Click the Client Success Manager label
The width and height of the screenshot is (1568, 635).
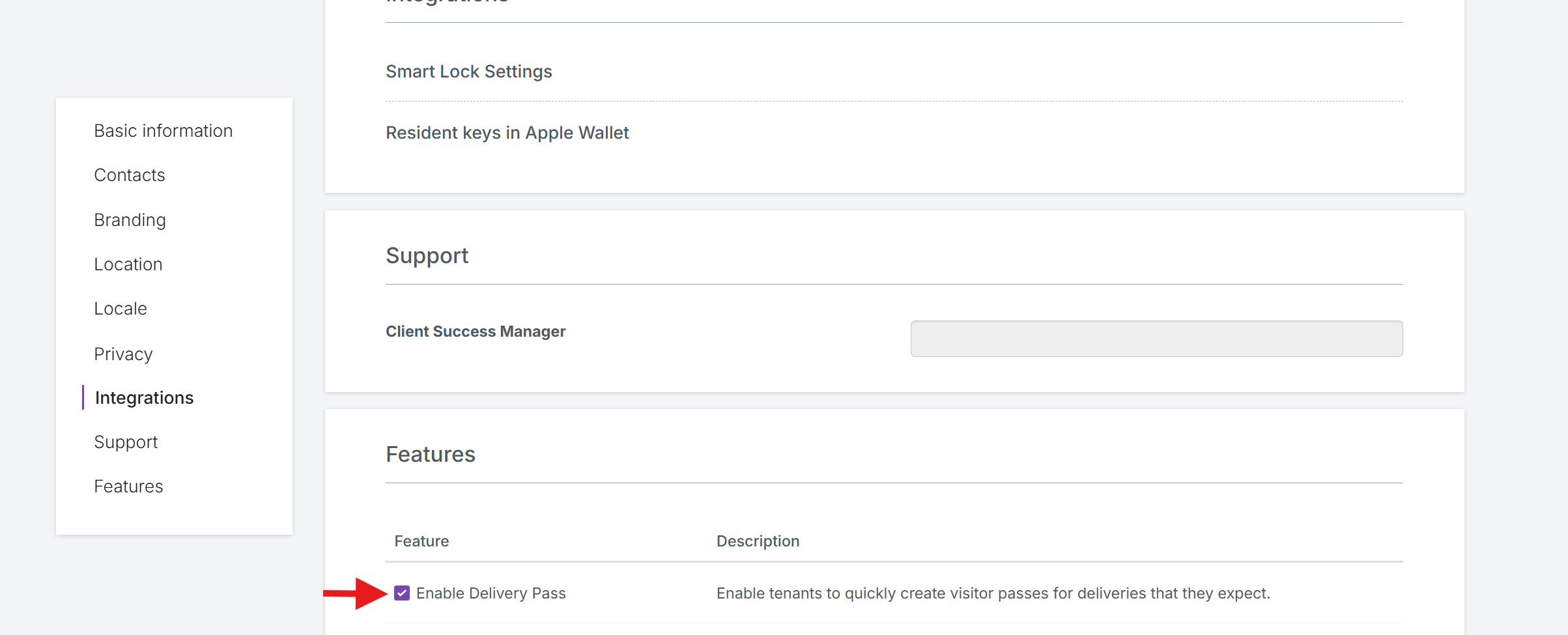click(475, 332)
